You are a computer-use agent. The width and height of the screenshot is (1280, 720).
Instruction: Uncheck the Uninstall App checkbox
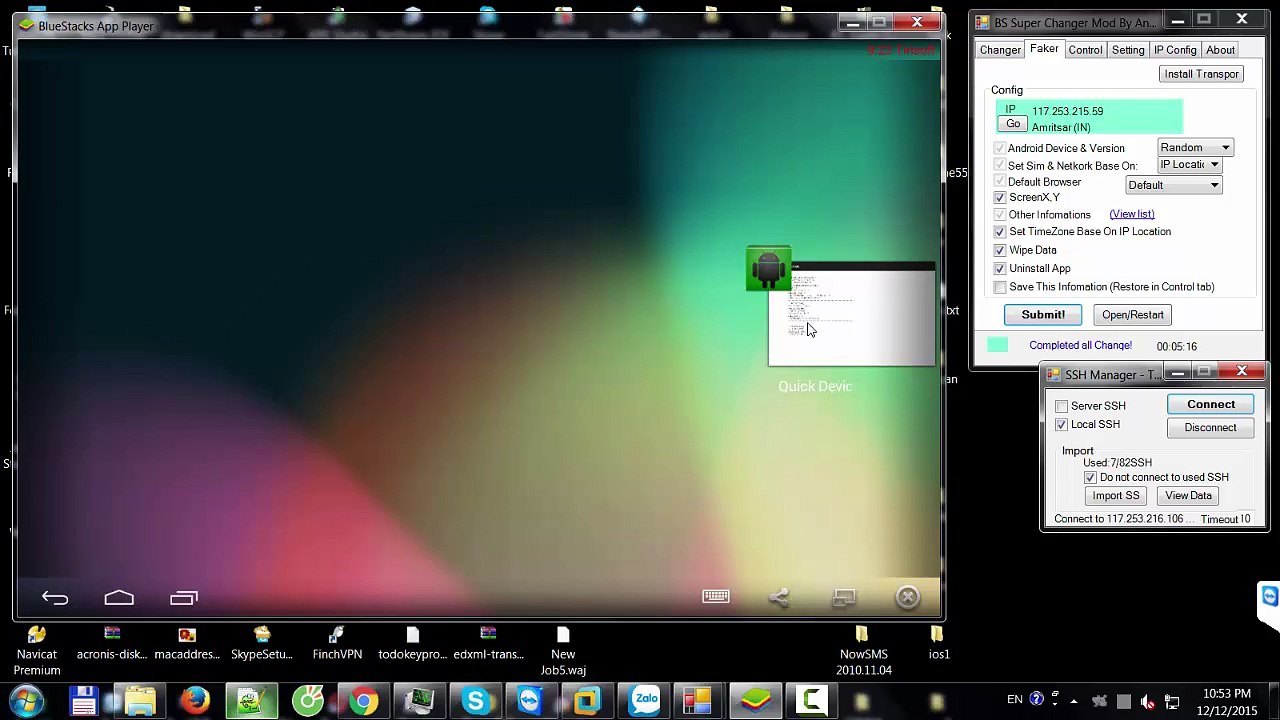pos(1000,269)
